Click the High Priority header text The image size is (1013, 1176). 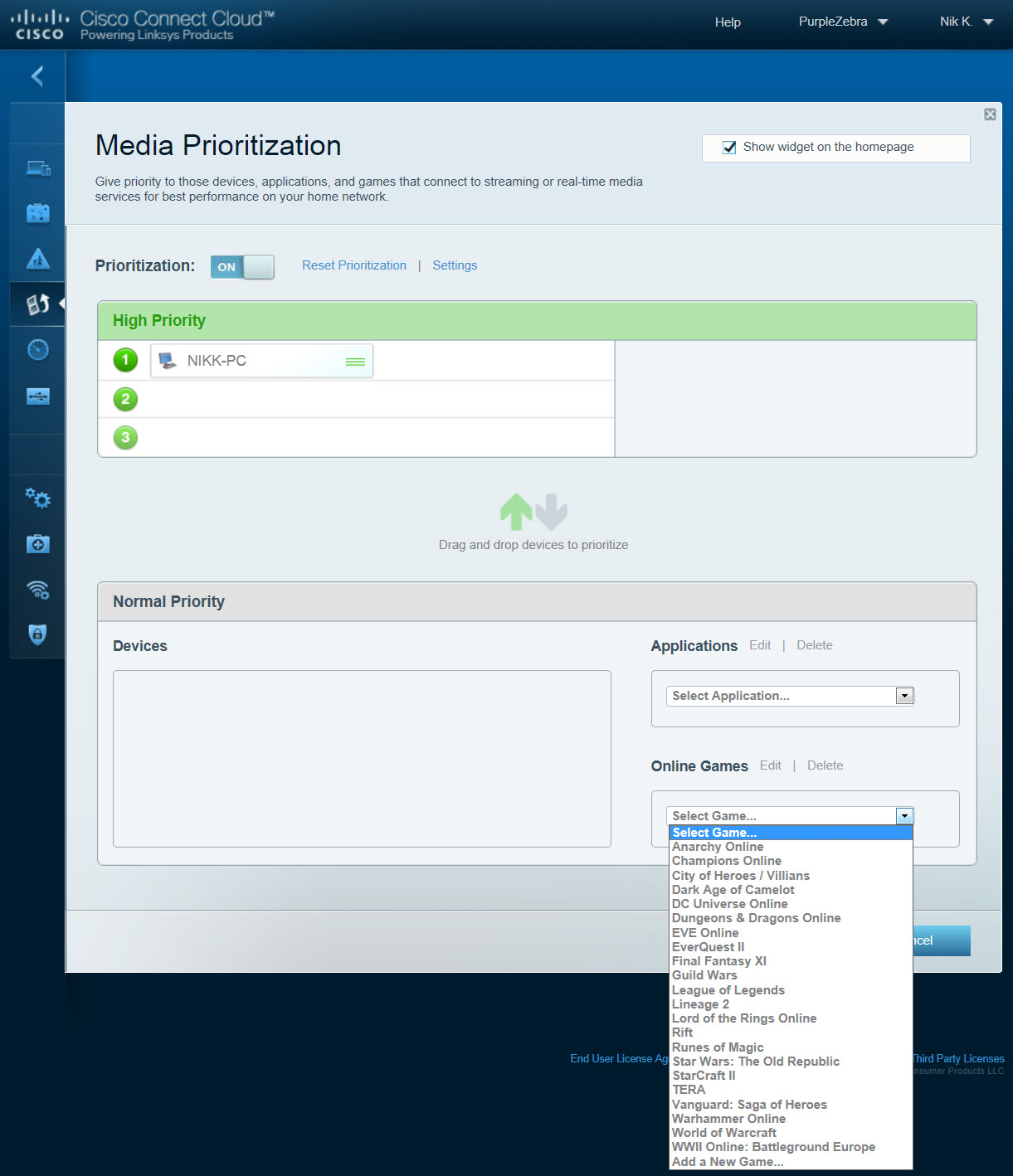[159, 321]
